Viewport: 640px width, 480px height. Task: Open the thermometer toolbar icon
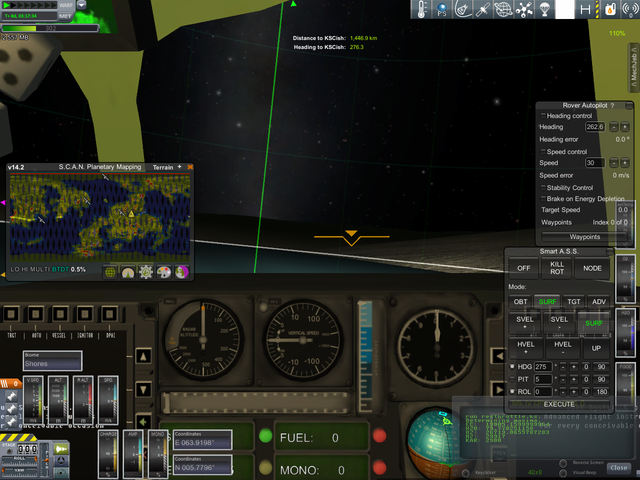(x=421, y=9)
